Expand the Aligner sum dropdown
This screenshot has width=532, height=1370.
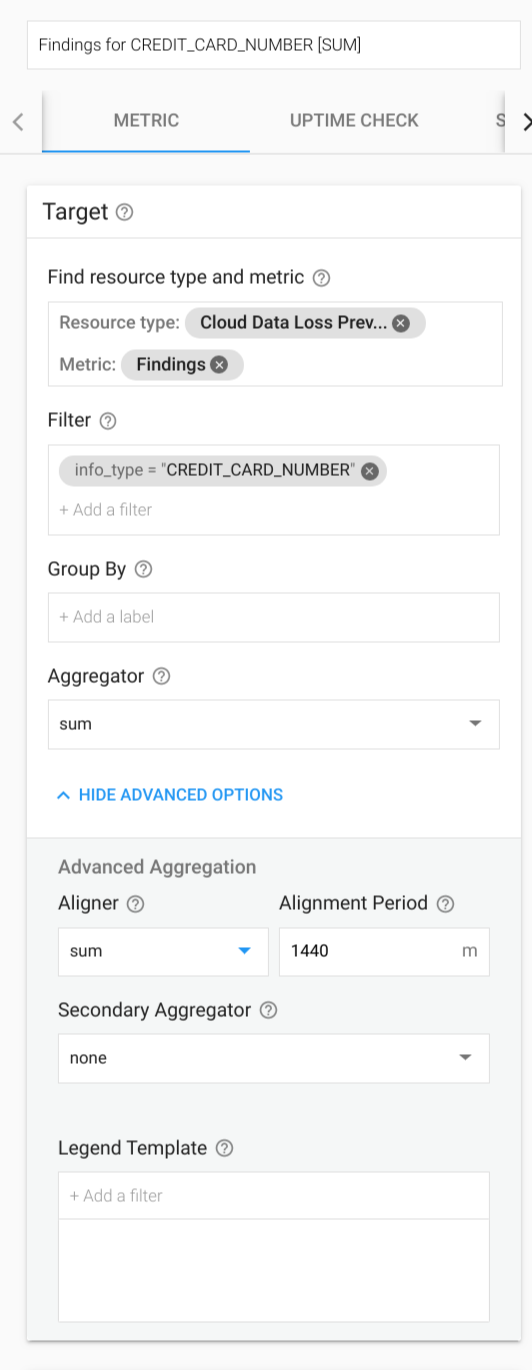(163, 951)
